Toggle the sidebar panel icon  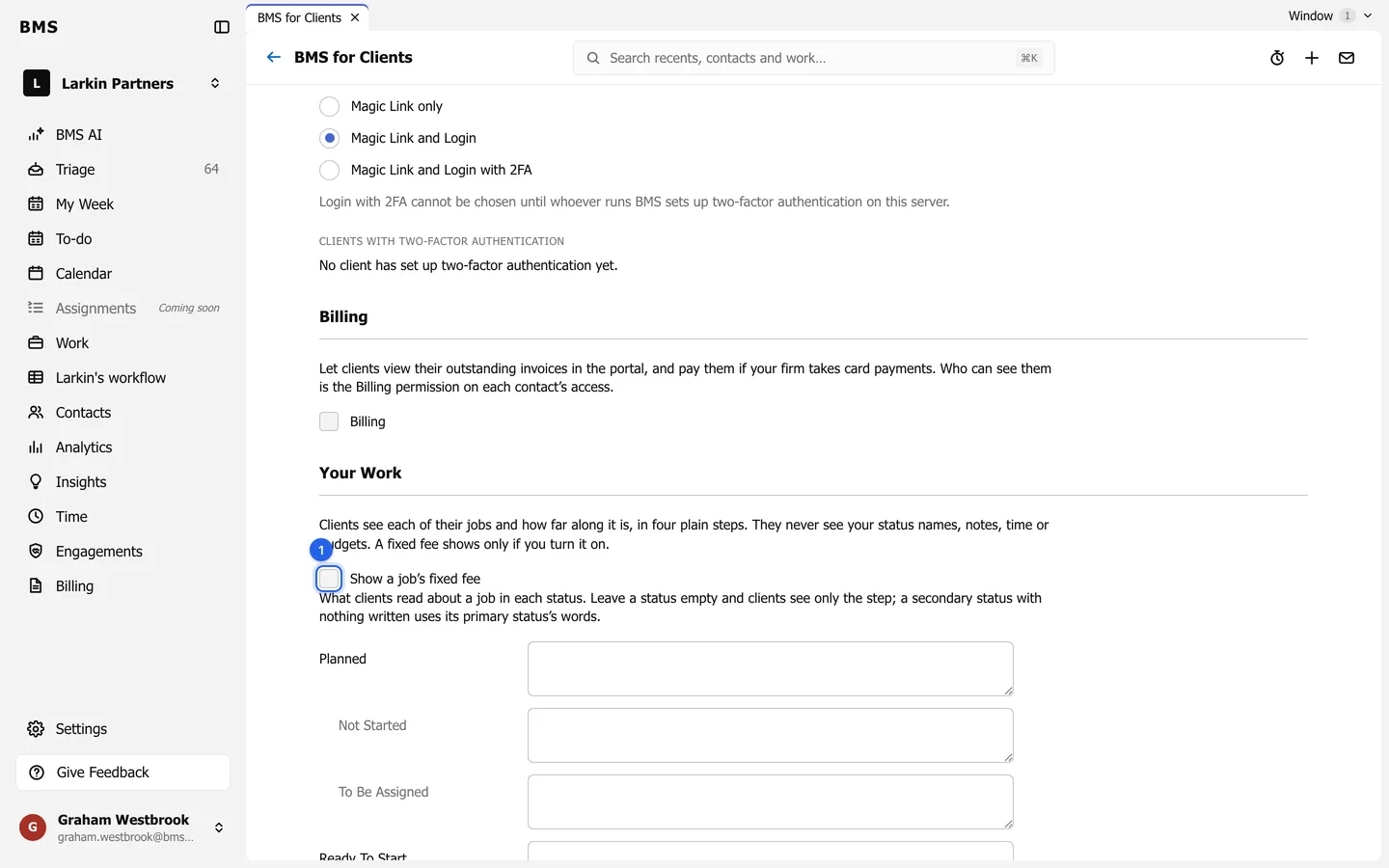pos(222,27)
